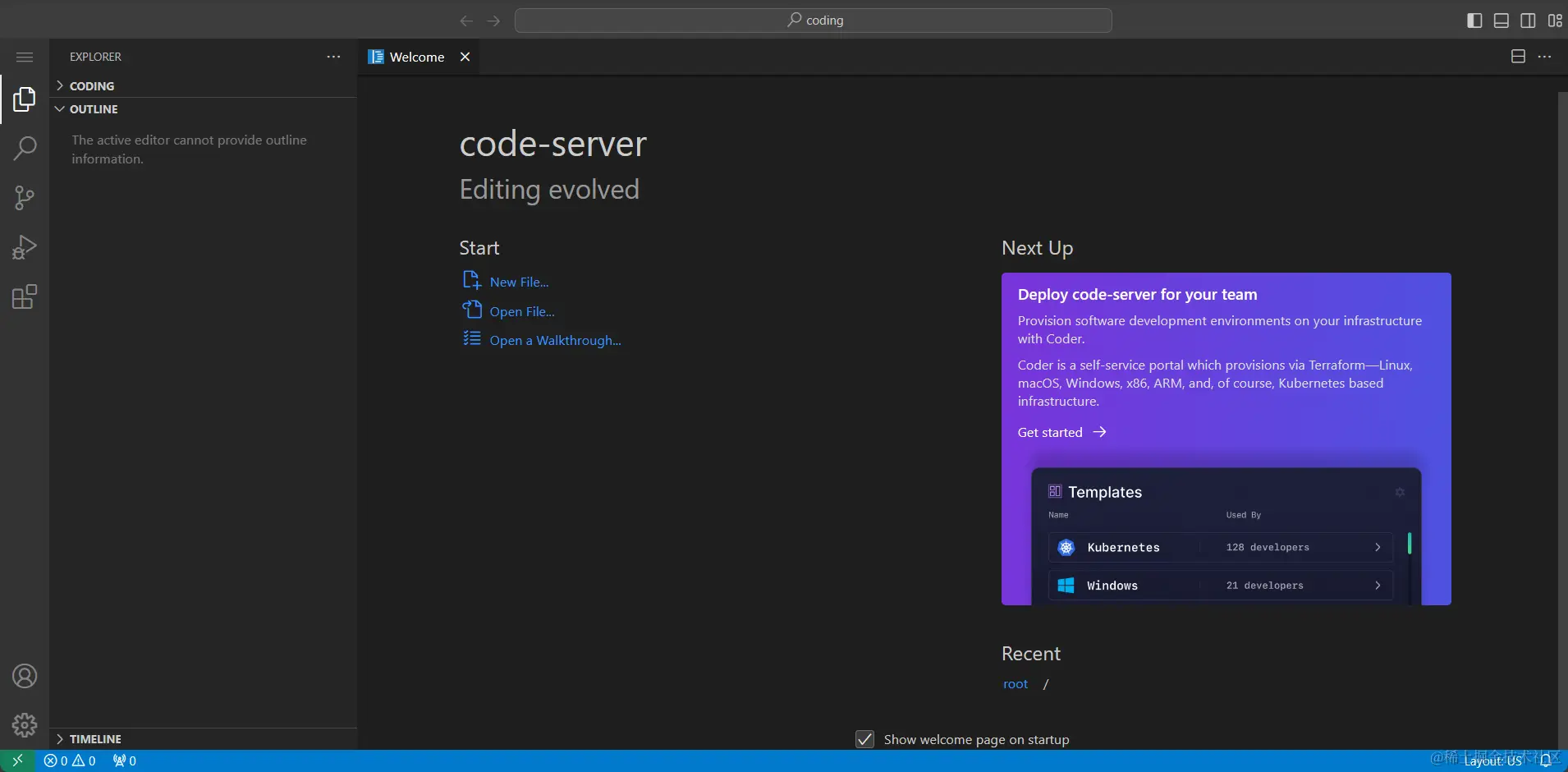The image size is (1568, 772).
Task: Select the Welcome tab
Action: coord(419,57)
